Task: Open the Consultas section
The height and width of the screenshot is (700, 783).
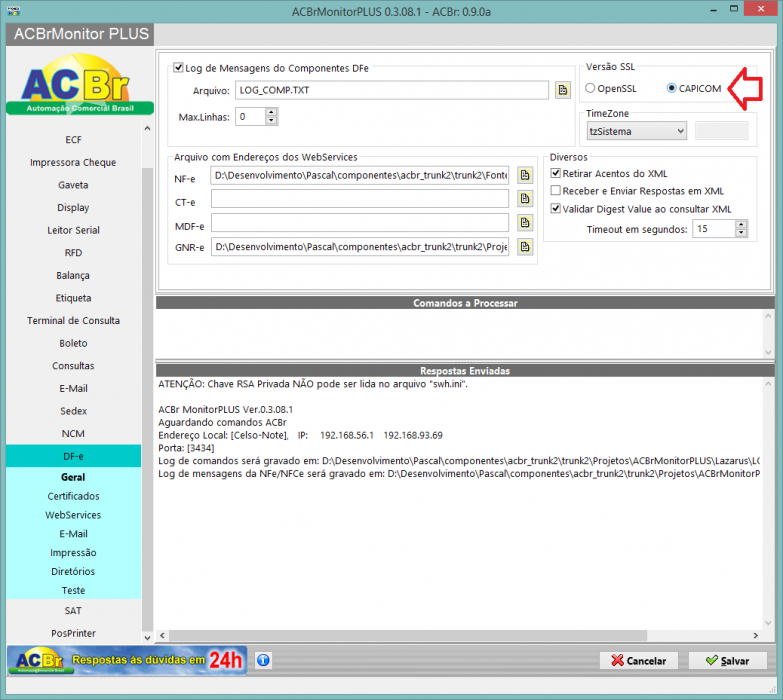Action: click(73, 366)
